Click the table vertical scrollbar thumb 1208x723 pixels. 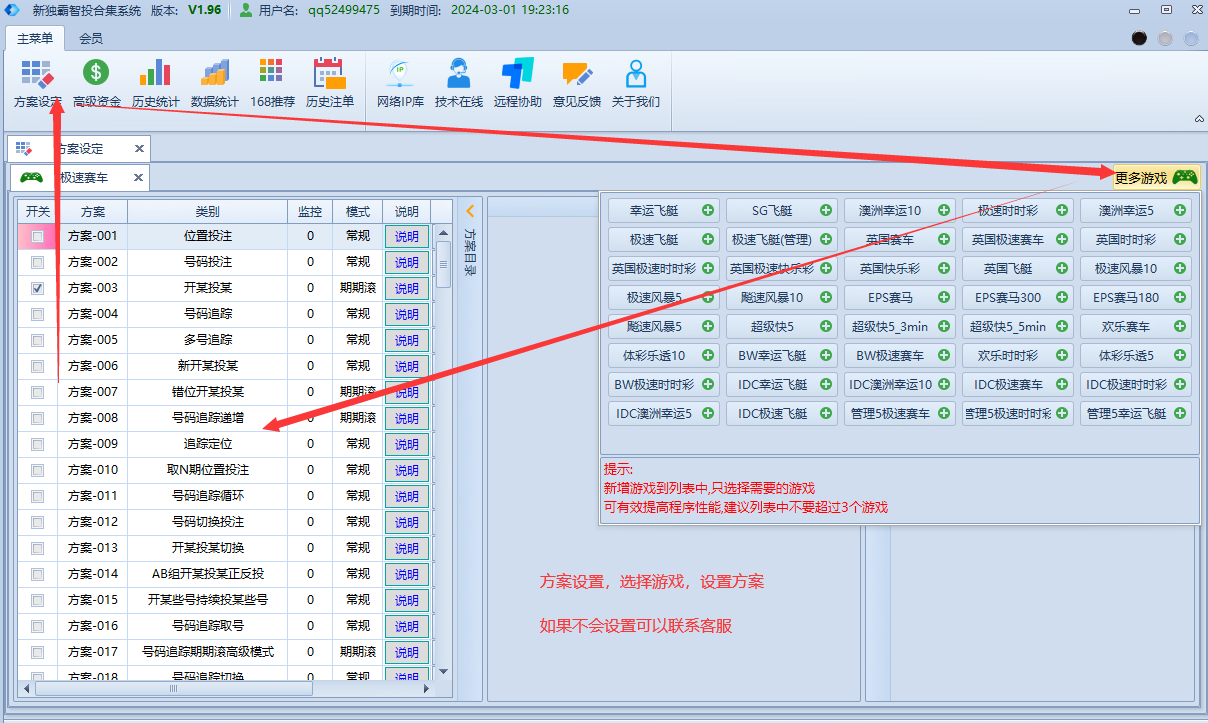442,264
